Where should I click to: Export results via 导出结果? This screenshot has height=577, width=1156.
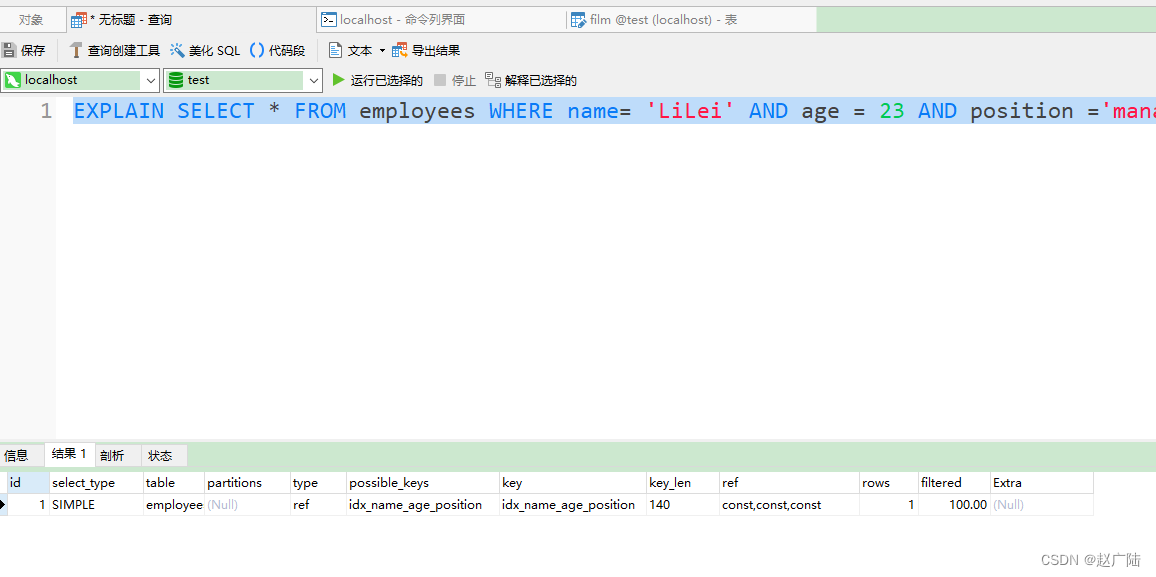click(x=426, y=50)
